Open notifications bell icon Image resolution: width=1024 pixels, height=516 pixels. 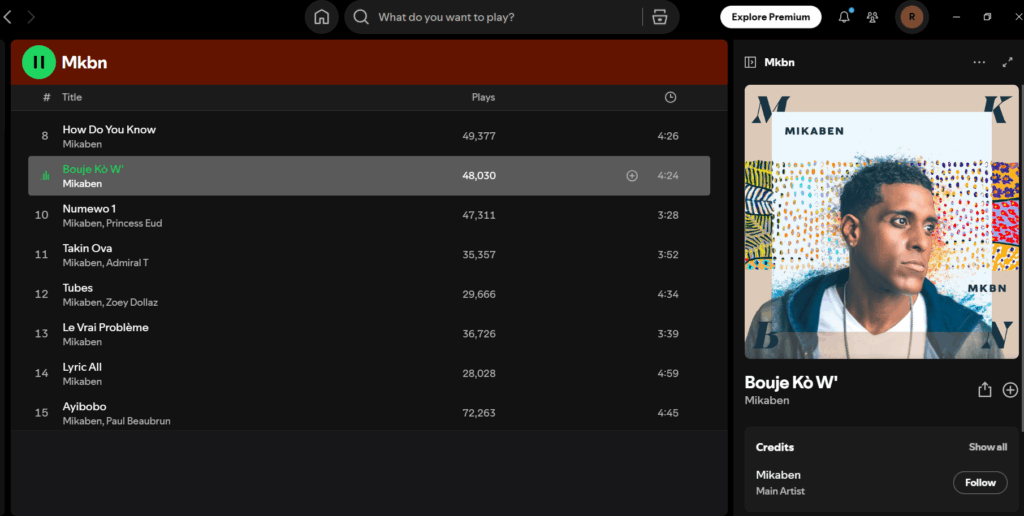(844, 17)
